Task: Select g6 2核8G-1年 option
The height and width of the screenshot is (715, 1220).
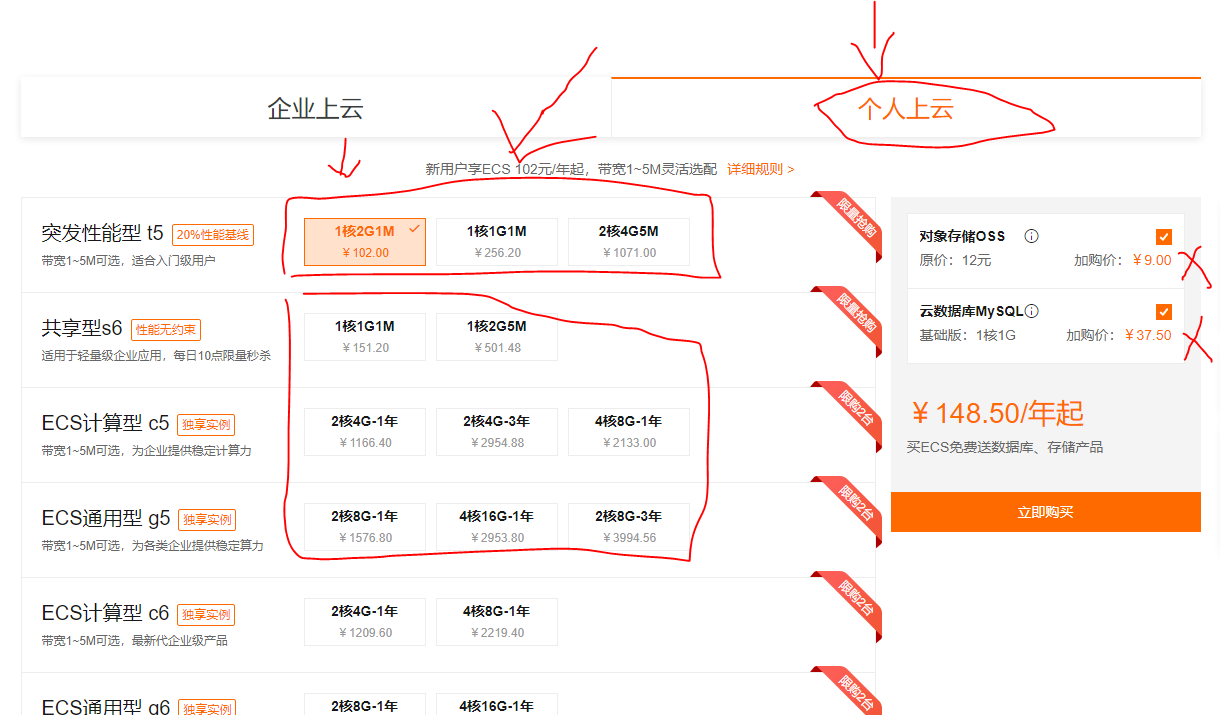Action: [365, 704]
